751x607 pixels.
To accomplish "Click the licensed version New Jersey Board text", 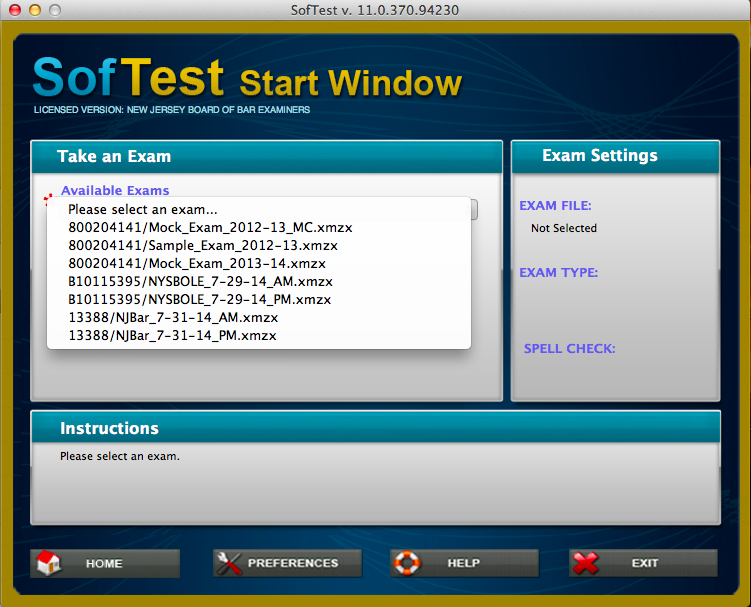I will coord(171,110).
